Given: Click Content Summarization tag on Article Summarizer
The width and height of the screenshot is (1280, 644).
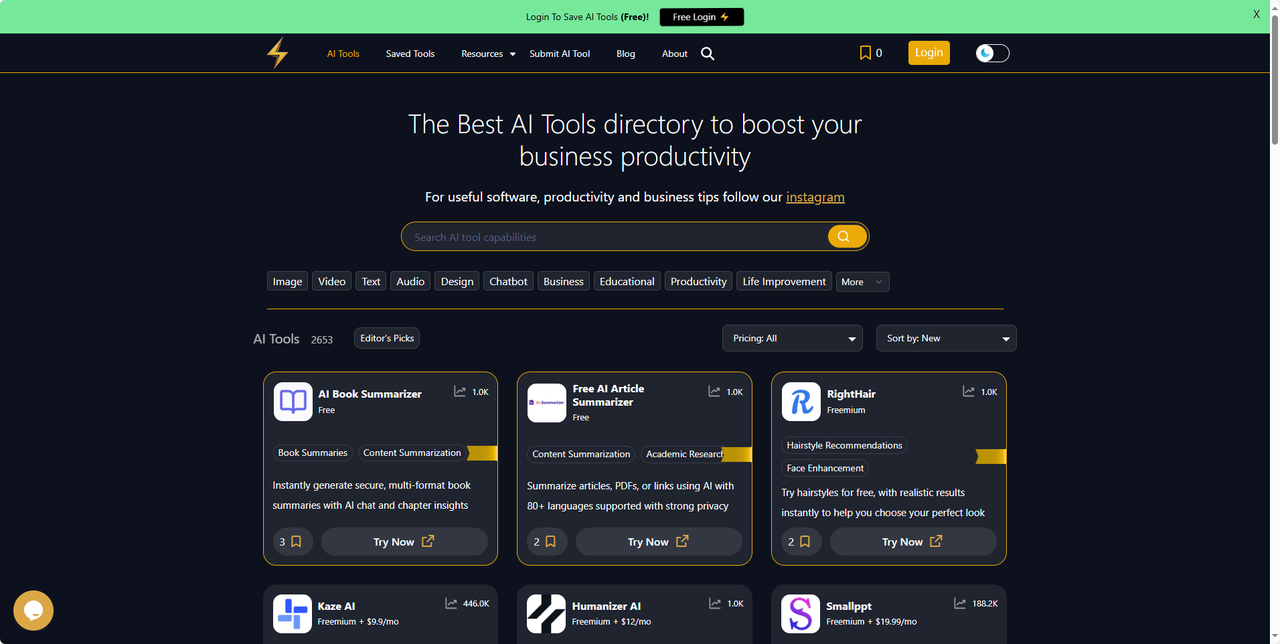Looking at the screenshot, I should pyautogui.click(x=581, y=454).
